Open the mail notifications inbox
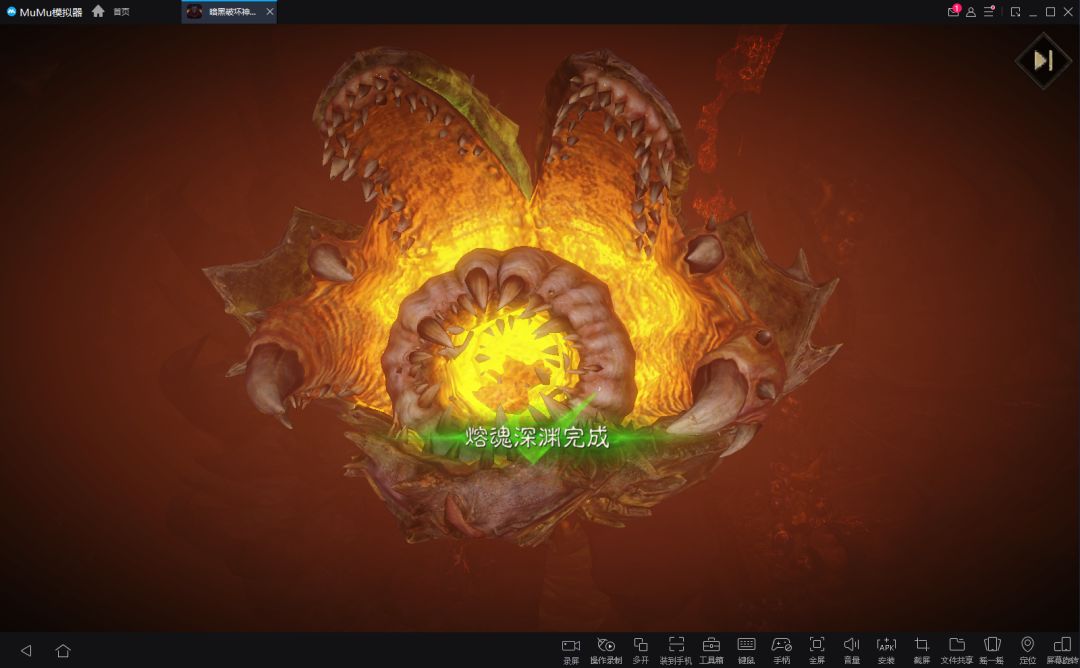Viewport: 1080px width, 668px height. pyautogui.click(x=953, y=11)
